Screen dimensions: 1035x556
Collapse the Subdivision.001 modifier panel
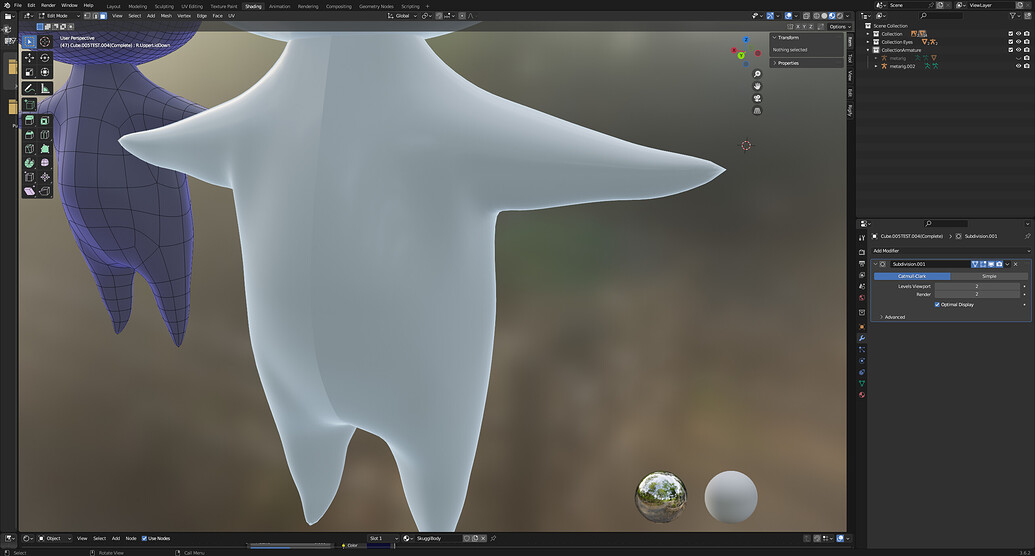pos(875,264)
